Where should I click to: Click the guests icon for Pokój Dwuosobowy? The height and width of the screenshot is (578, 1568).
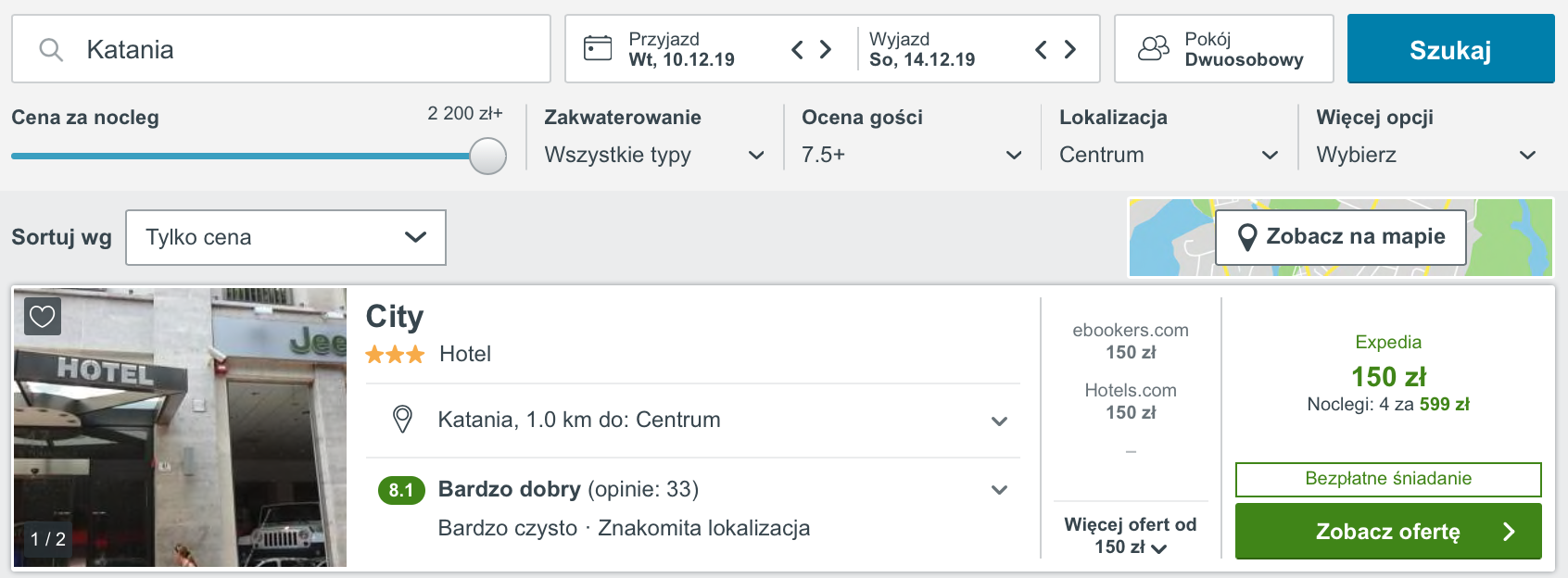tap(1154, 48)
